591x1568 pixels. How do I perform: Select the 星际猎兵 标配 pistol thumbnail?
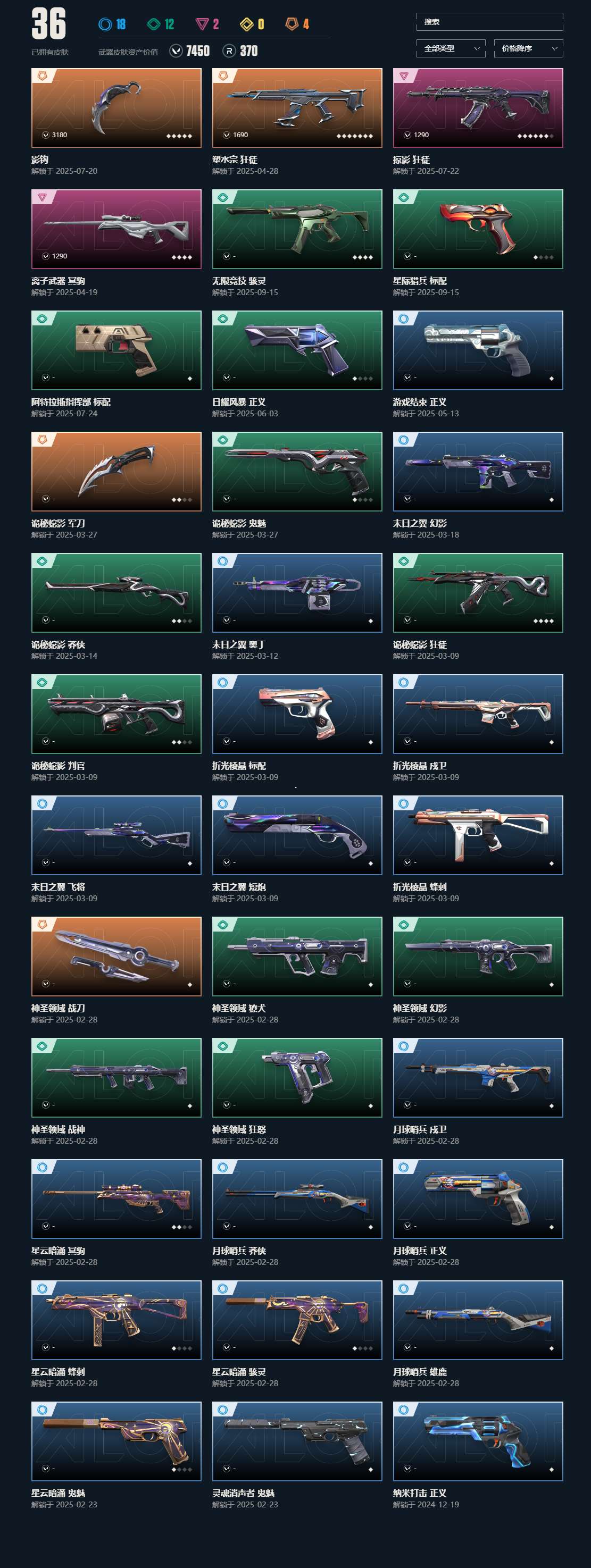(x=478, y=229)
